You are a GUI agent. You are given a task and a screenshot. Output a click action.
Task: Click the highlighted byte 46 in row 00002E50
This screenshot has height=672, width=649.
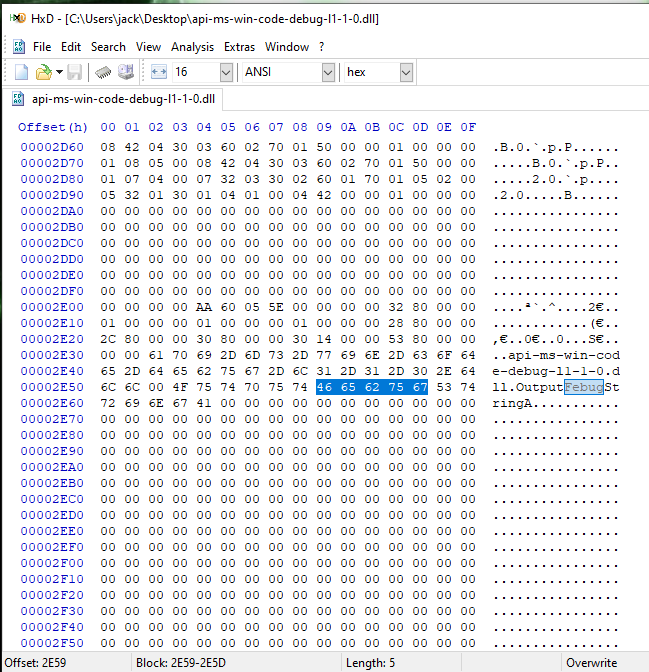tap(324, 387)
